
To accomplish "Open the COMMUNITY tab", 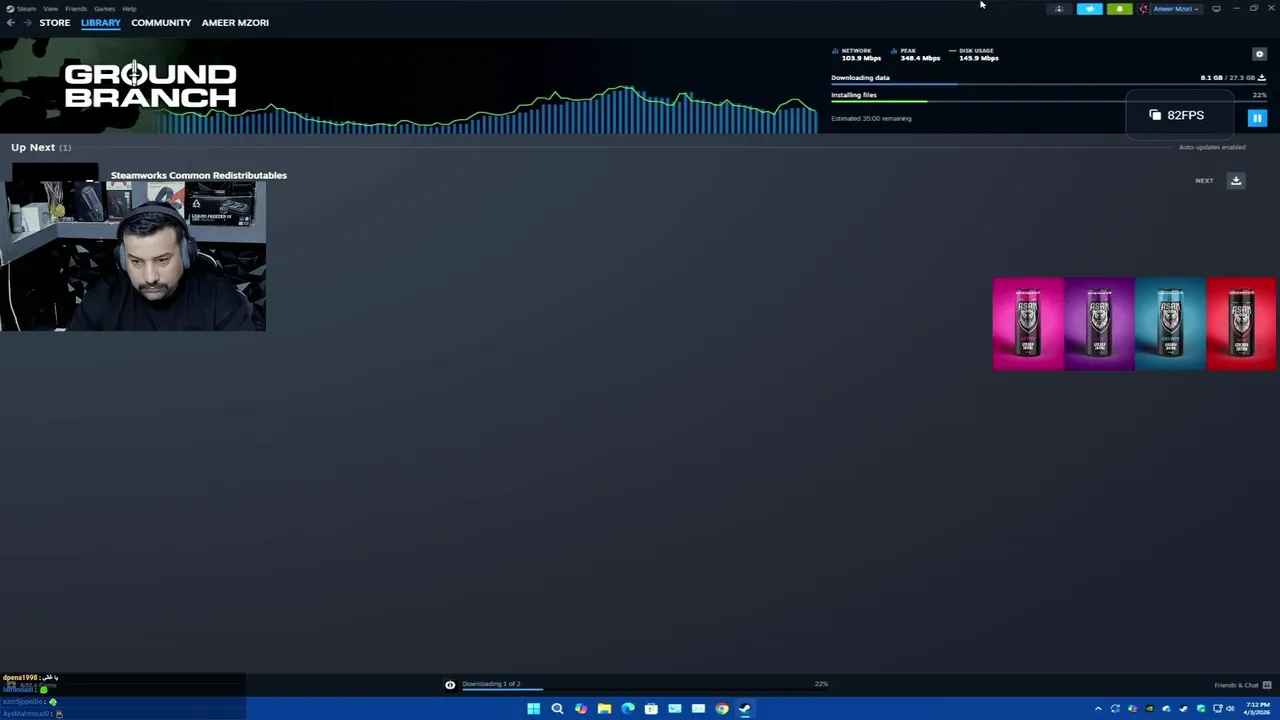I will [161, 22].
